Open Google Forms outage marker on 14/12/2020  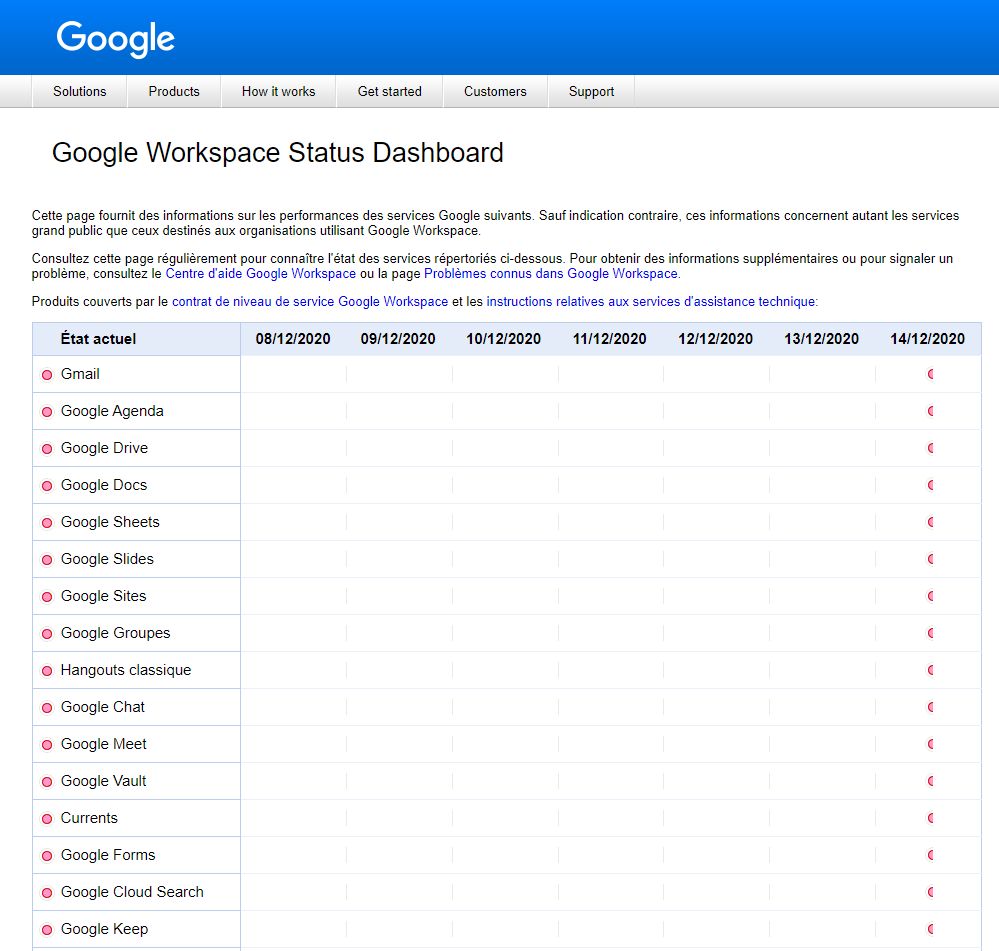tap(930, 854)
